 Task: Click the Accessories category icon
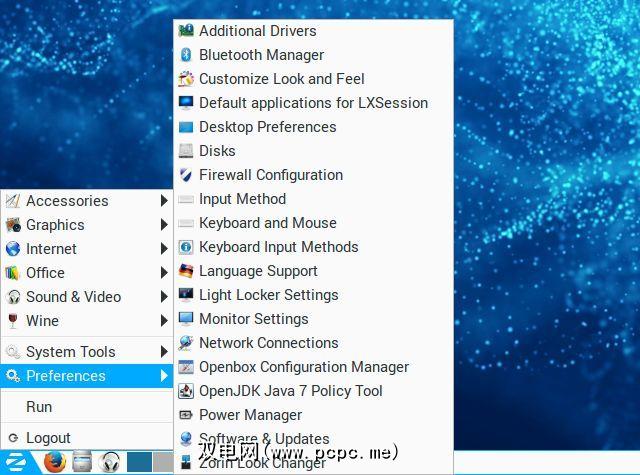(x=13, y=201)
